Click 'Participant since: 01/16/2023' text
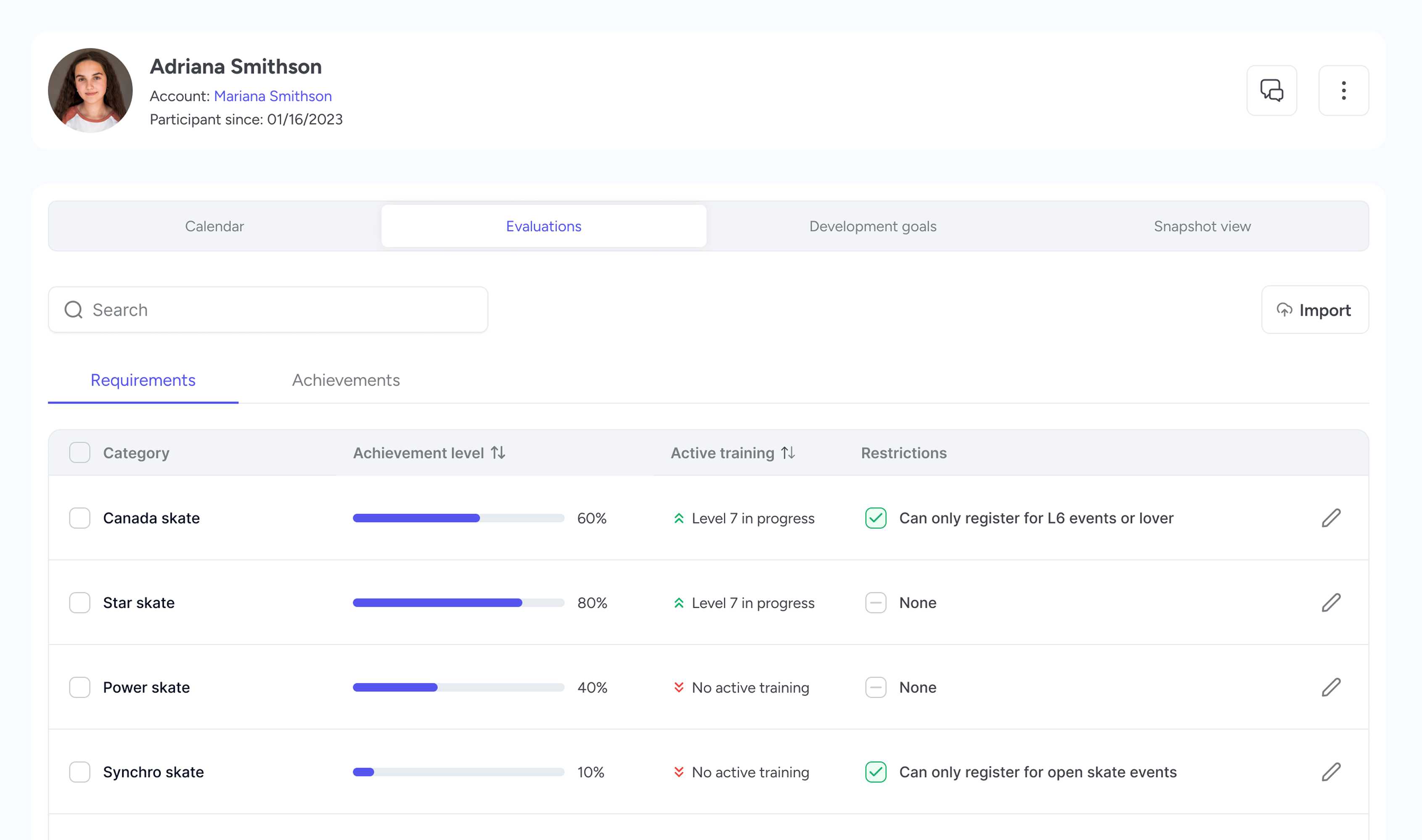This screenshot has width=1422, height=840. coord(246,119)
